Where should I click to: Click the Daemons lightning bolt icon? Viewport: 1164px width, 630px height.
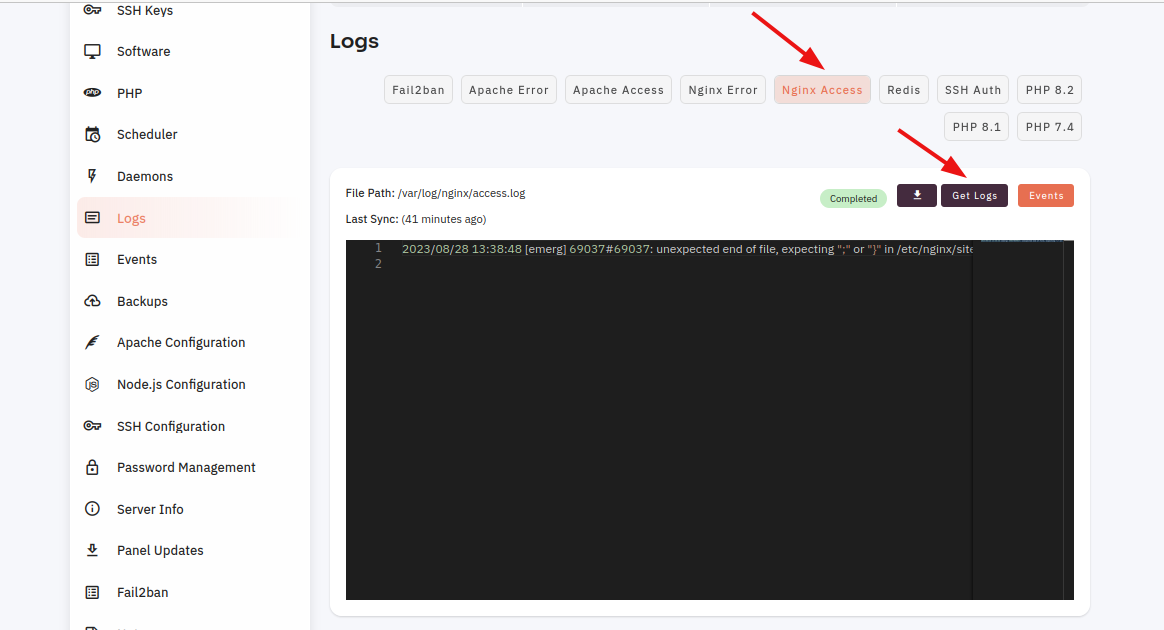pos(92,176)
